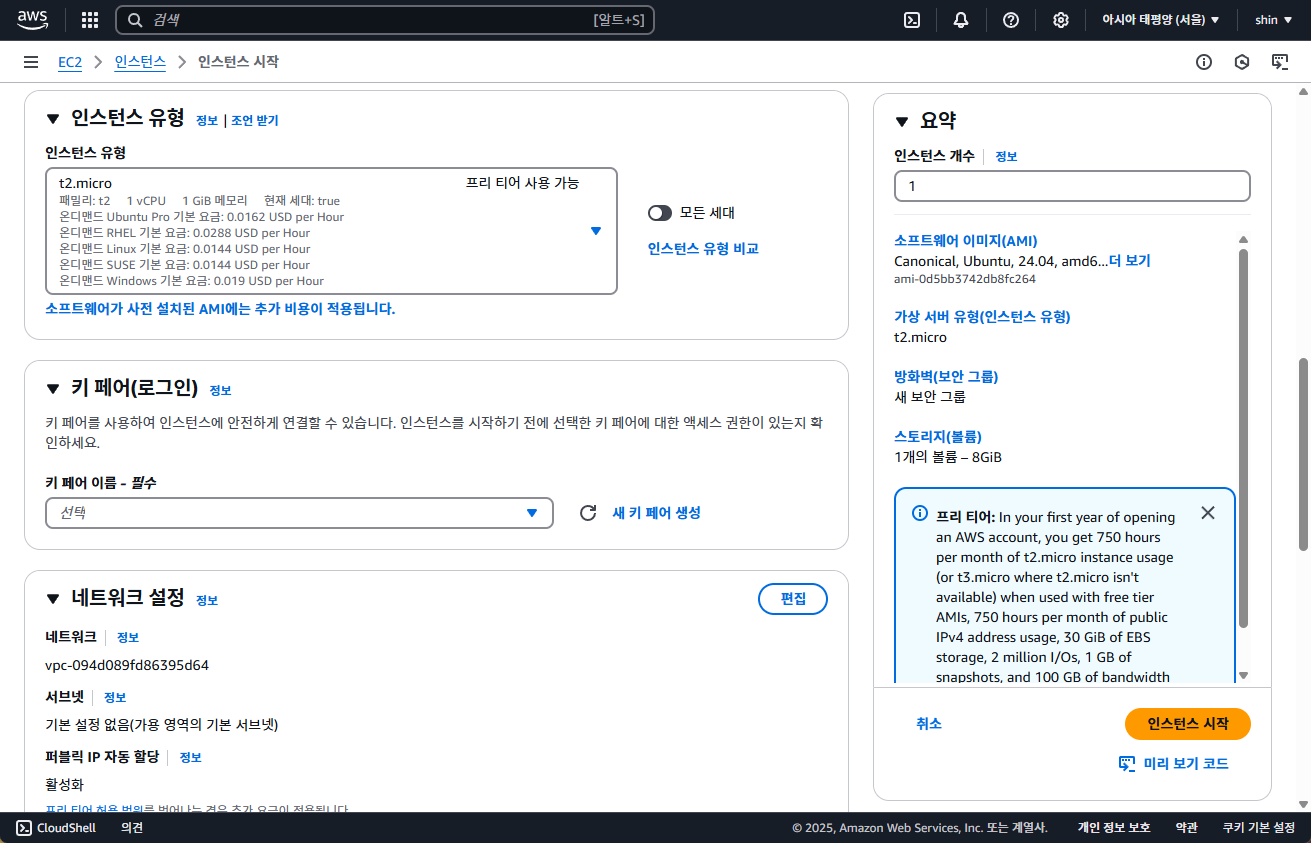This screenshot has width=1311, height=843.
Task: Open 정보 link next to 서브넷
Action: pos(115,698)
